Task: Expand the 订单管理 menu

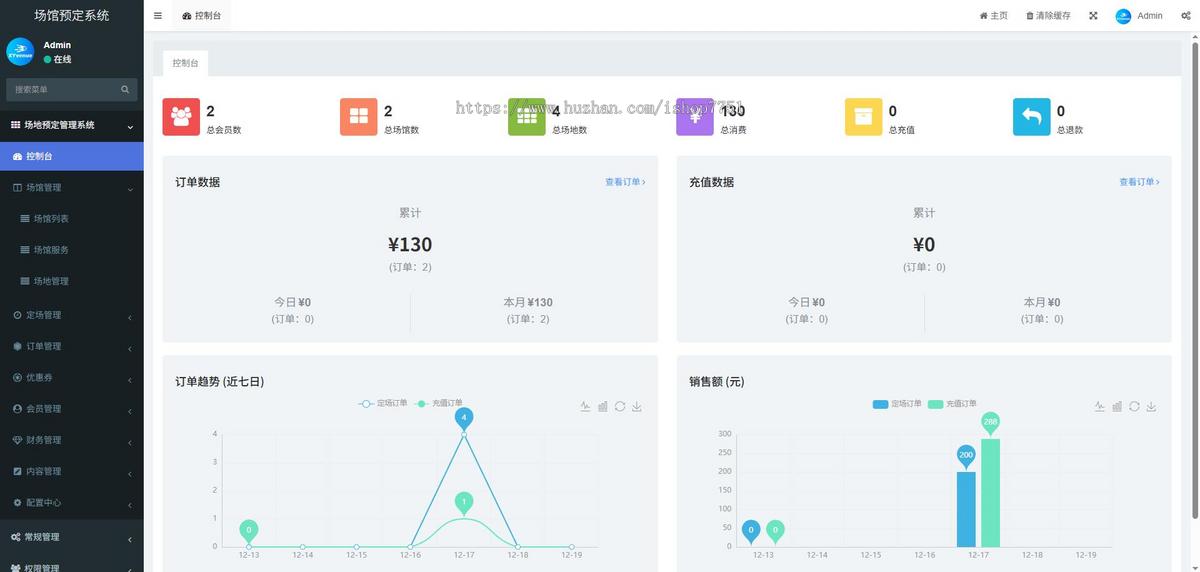Action: click(x=71, y=346)
